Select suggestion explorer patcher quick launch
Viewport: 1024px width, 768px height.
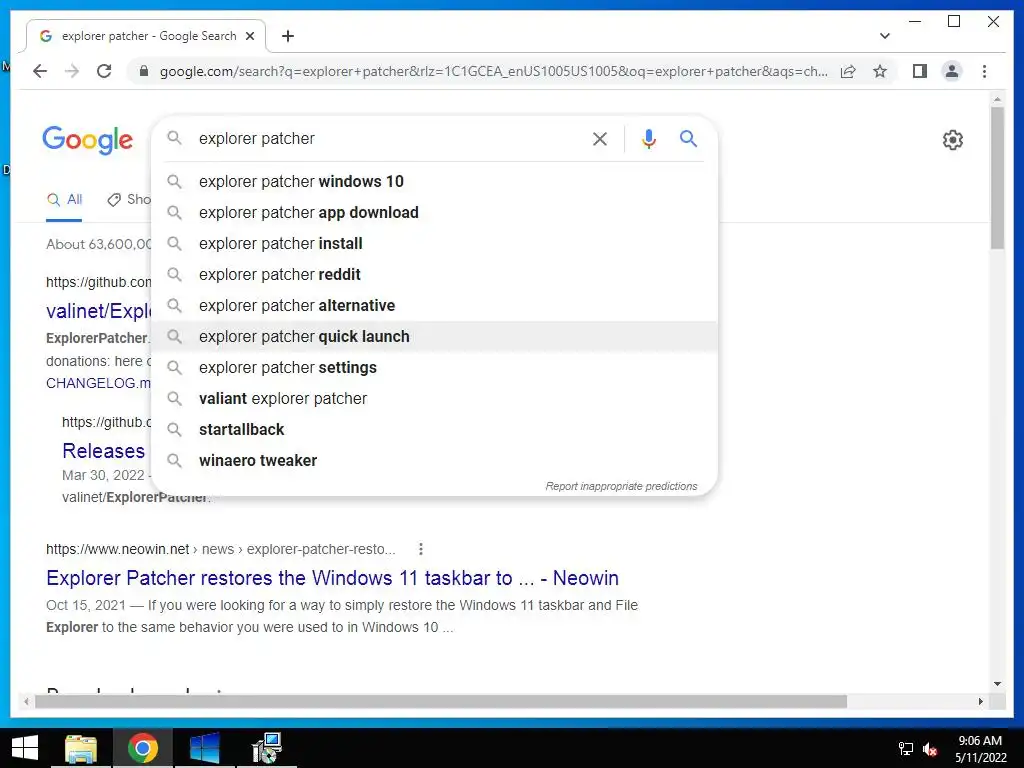434,336
